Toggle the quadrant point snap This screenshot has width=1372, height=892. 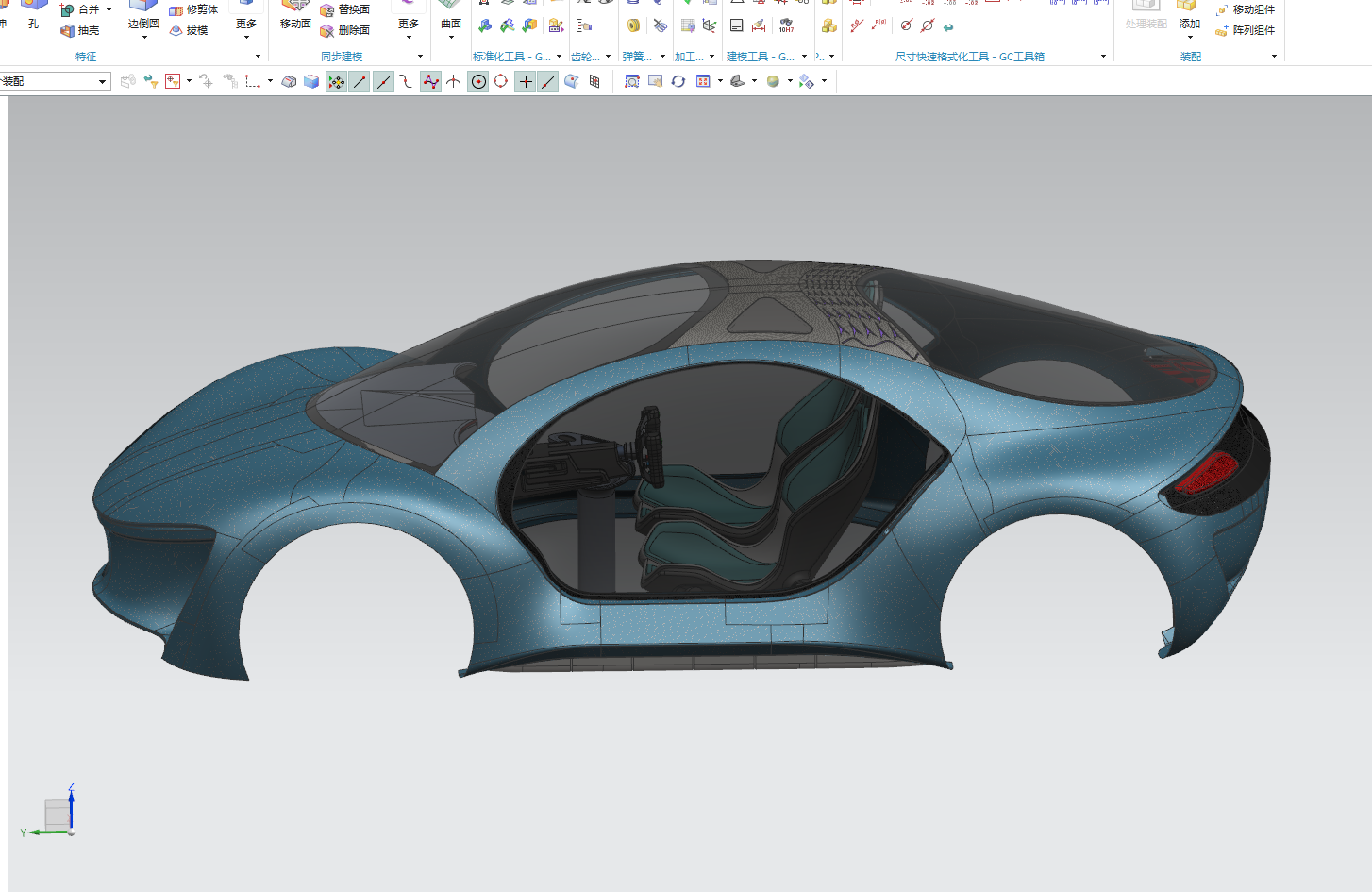(x=501, y=81)
